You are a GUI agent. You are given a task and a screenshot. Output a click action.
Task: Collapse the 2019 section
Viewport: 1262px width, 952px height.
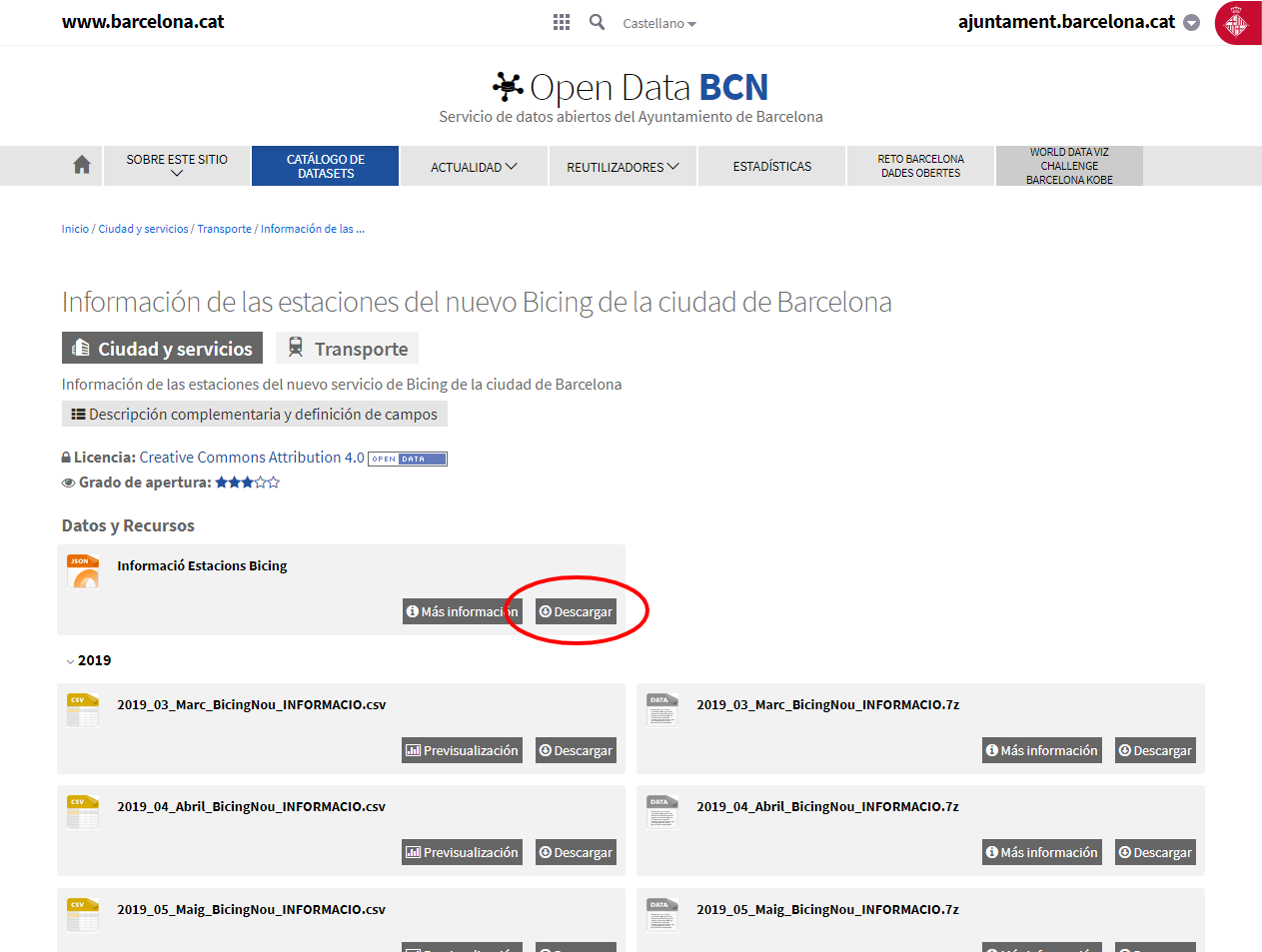(89, 660)
